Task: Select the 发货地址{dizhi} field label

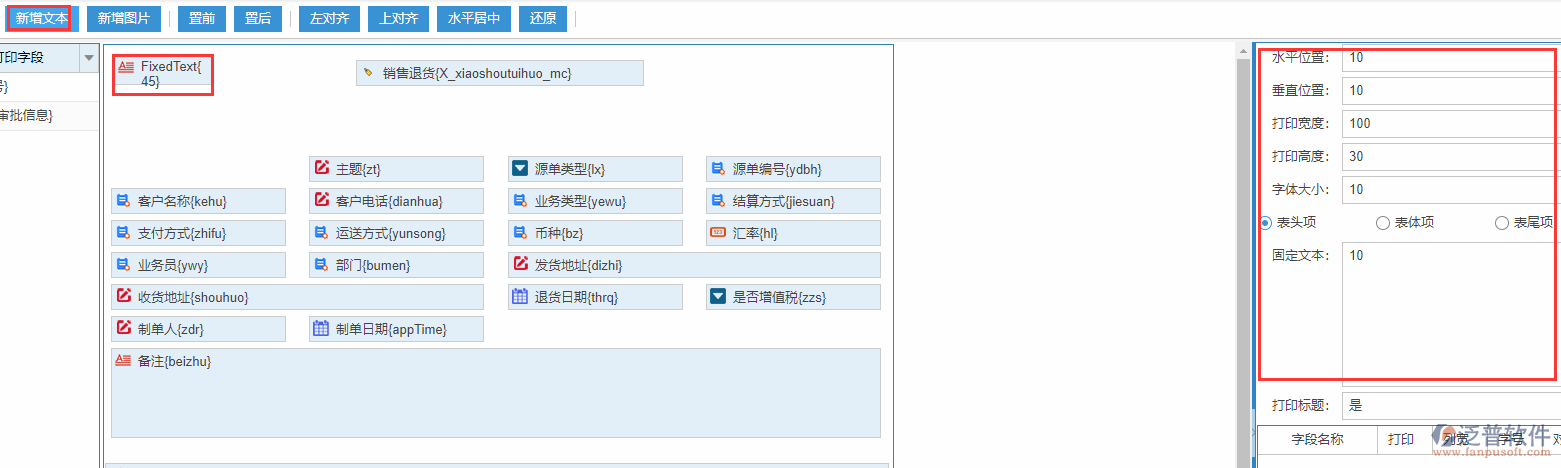Action: coord(578,265)
